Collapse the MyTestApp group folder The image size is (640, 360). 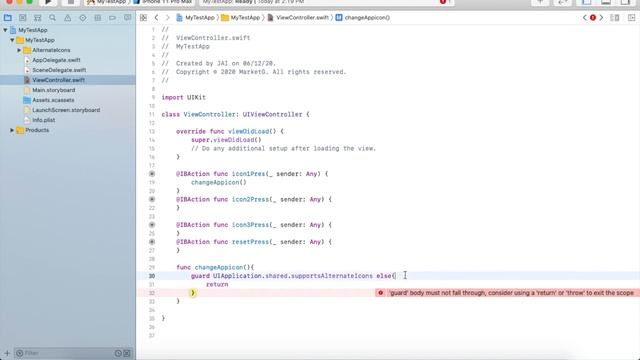point(12,40)
